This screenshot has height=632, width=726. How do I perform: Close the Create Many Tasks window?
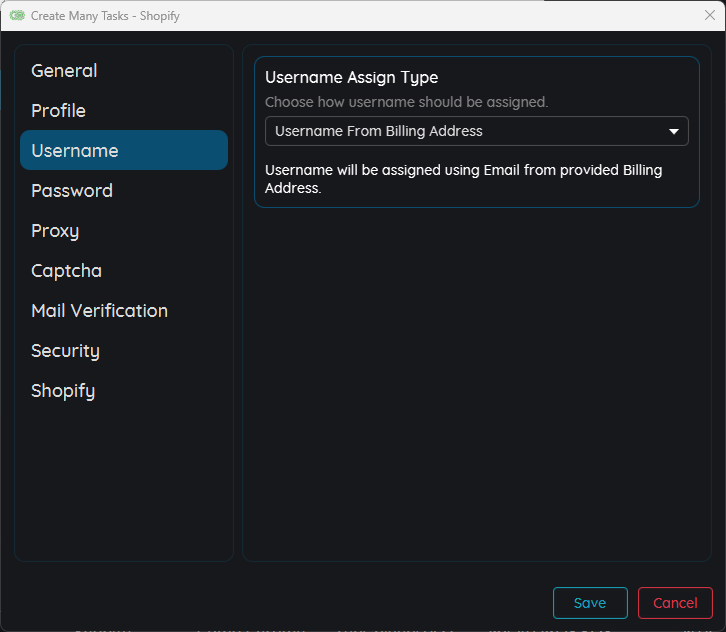tap(709, 16)
